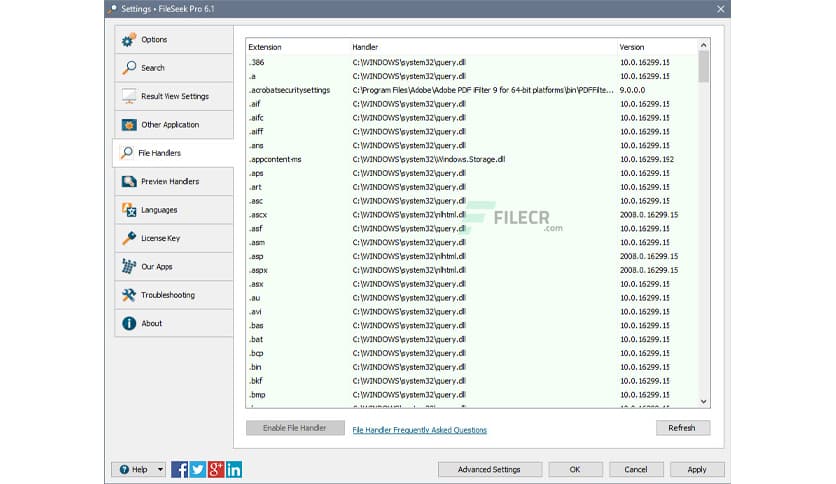836x484 pixels.
Task: Select the .bin extension row
Action: point(472,367)
